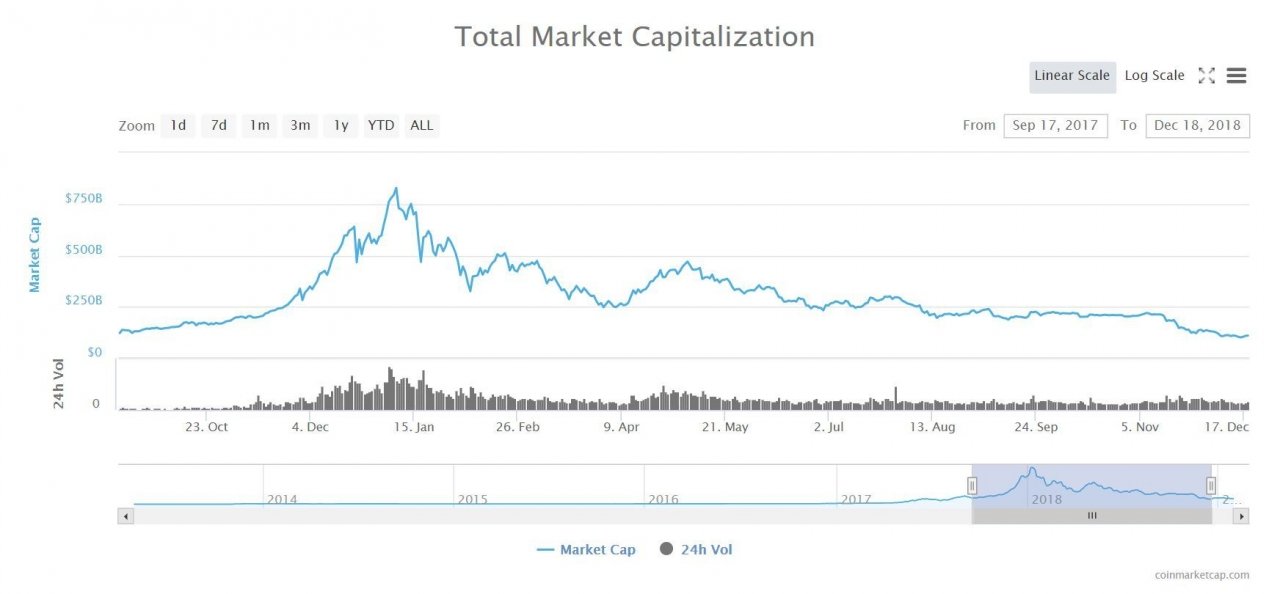Select YTD zoom range
Screen dimensions: 1280x594
tap(381, 126)
